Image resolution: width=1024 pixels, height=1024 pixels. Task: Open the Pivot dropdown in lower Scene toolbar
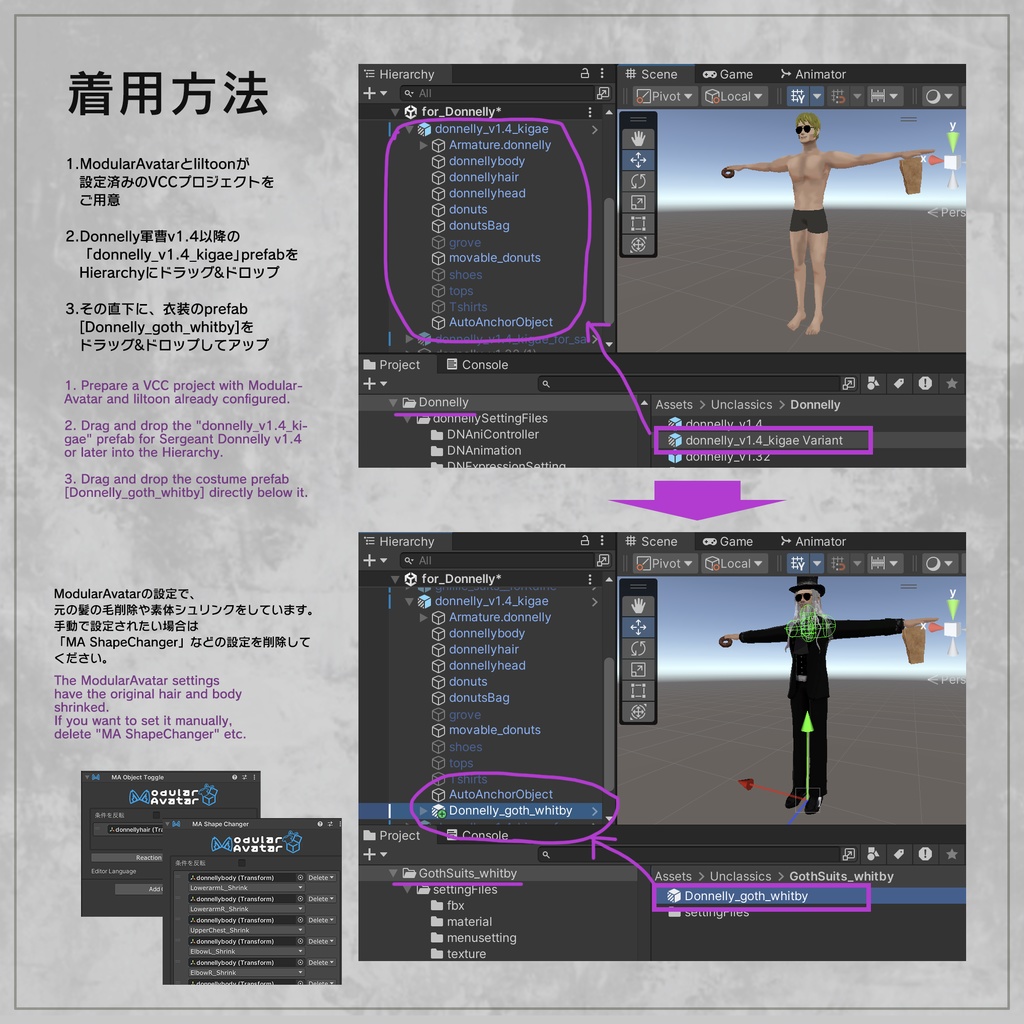[664, 564]
